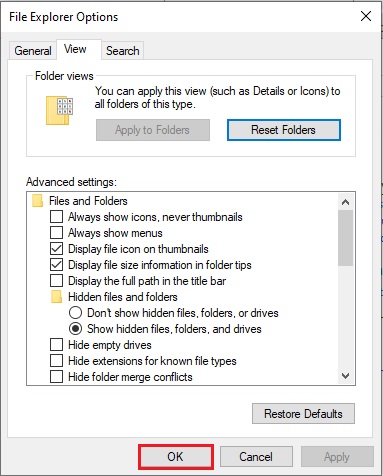383x476 pixels.
Task: Click the Apply to Folders button
Action: pos(153,130)
